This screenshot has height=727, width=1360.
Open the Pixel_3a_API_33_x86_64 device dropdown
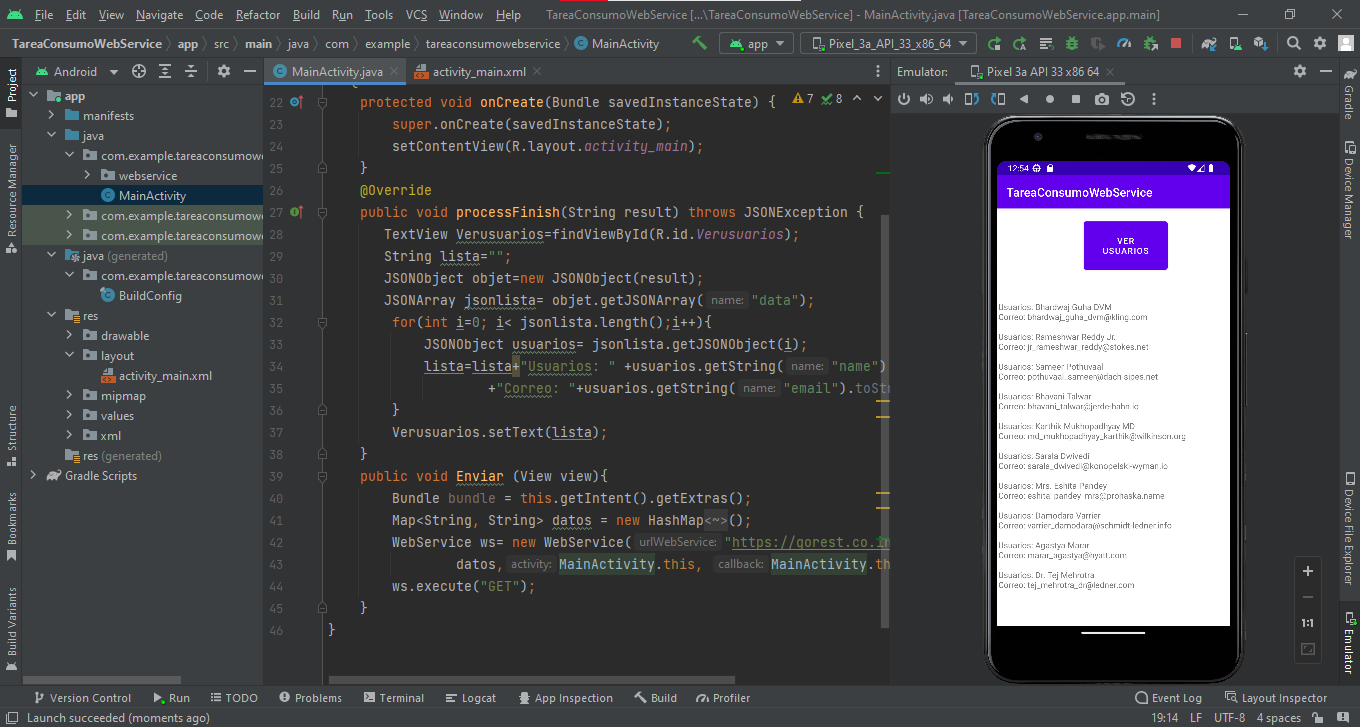pos(889,44)
